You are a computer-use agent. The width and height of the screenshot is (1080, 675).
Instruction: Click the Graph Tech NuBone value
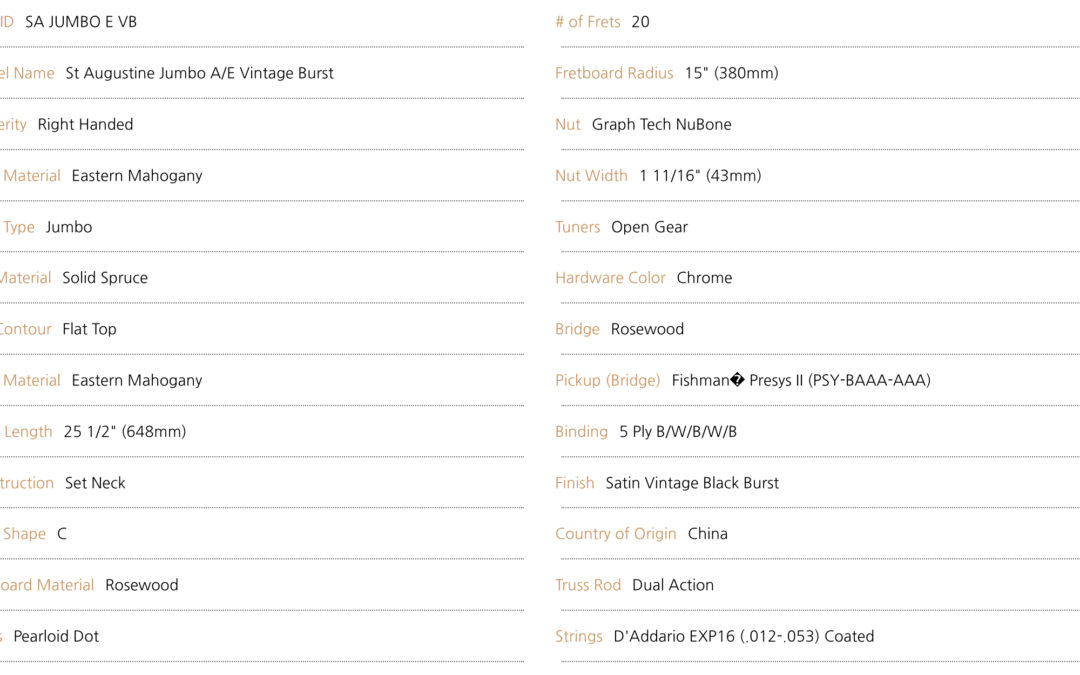coord(661,125)
